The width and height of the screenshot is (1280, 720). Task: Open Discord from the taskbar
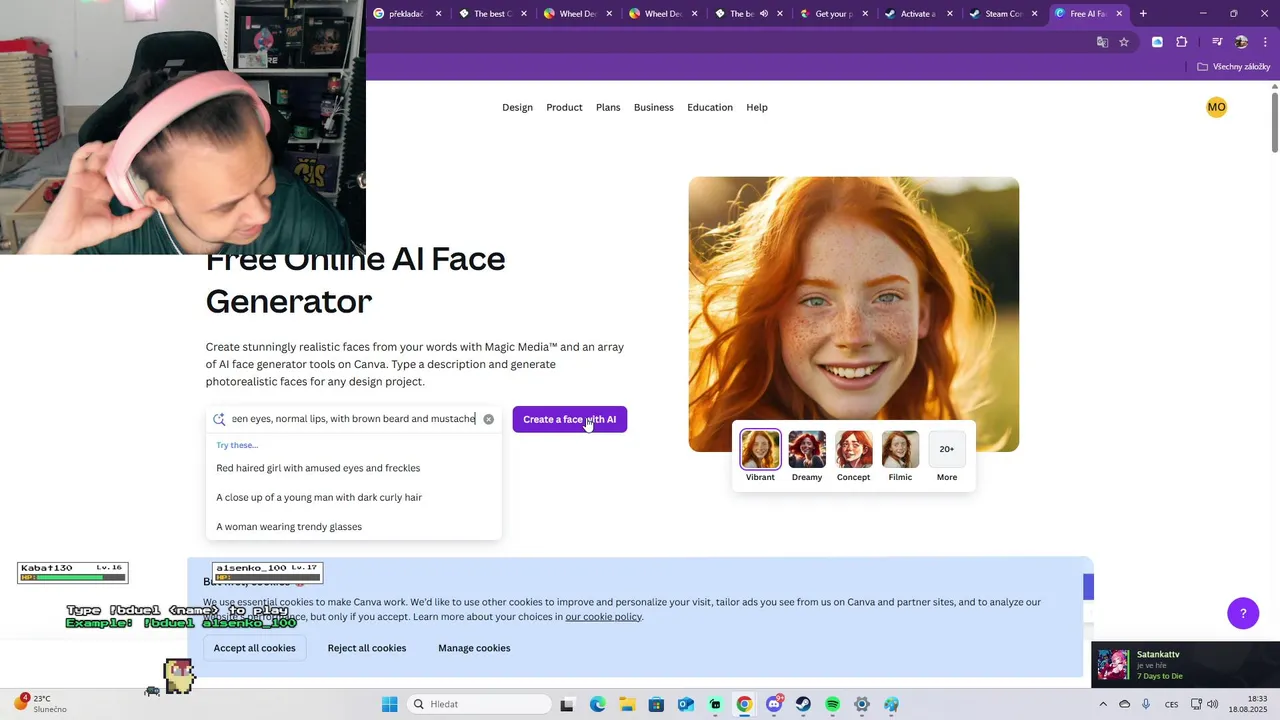[x=774, y=704]
